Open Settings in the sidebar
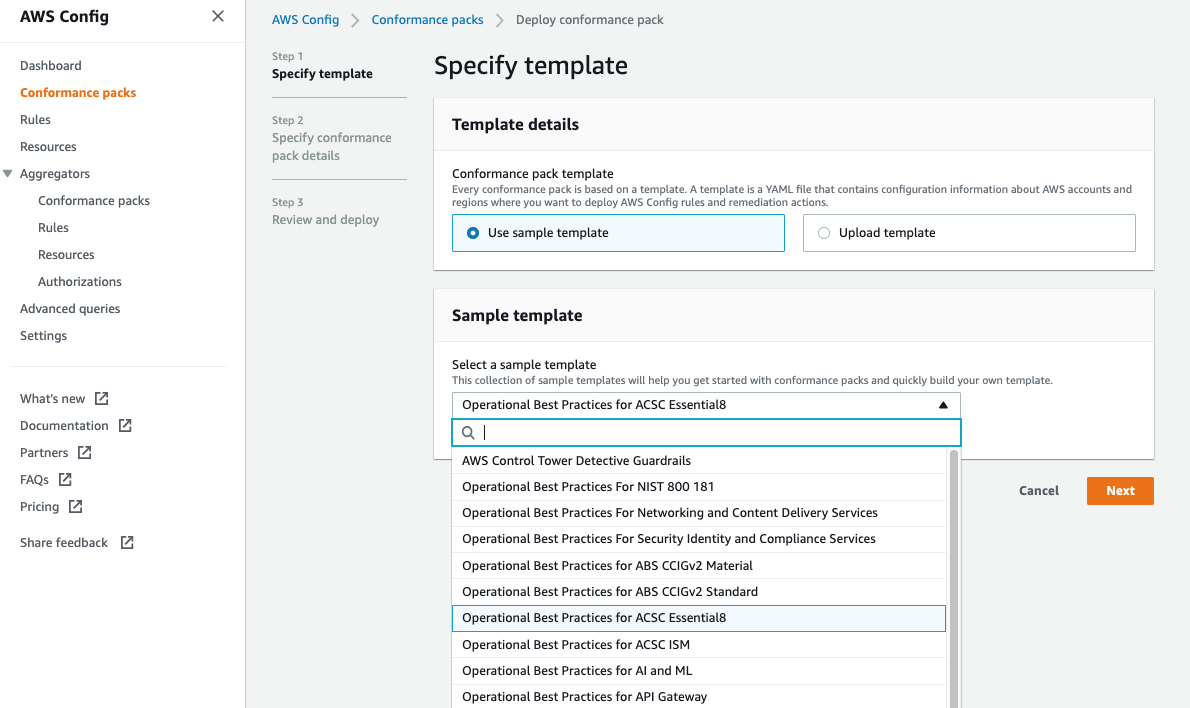 (x=43, y=335)
